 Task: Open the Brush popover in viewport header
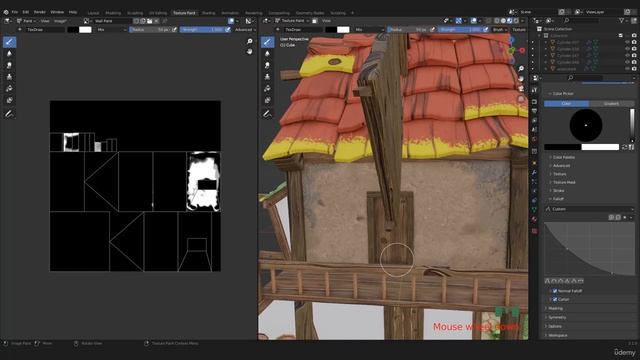[x=499, y=29]
